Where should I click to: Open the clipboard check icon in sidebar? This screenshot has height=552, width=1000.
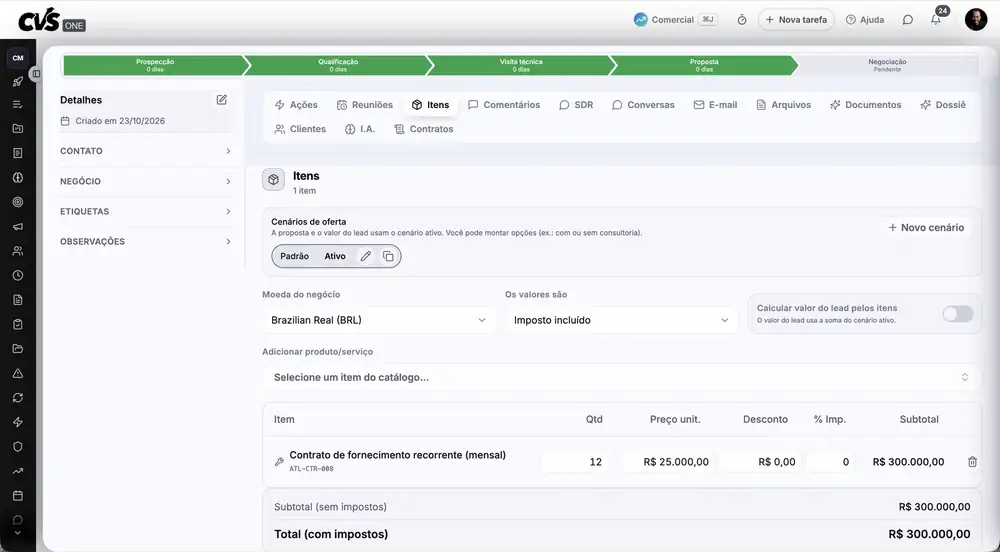point(18,324)
